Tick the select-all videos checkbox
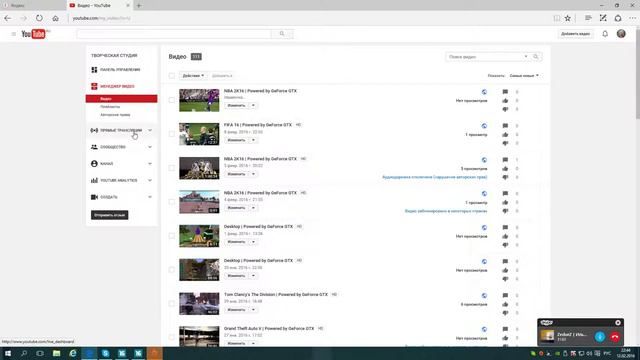The width and height of the screenshot is (640, 360). [x=172, y=76]
